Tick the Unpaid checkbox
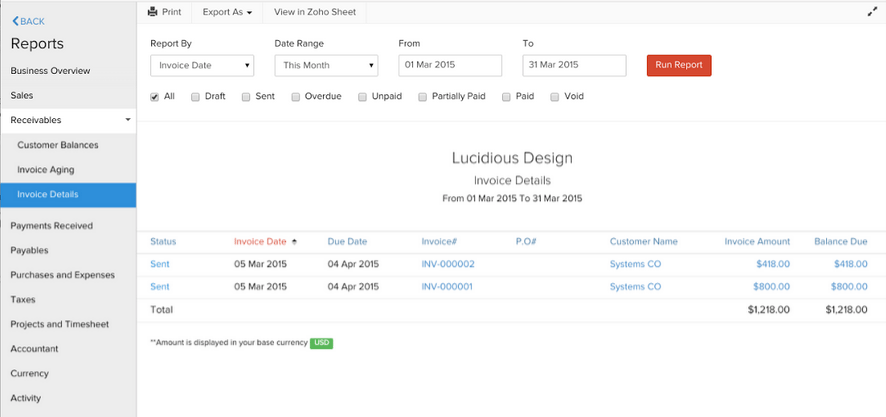 pos(362,97)
